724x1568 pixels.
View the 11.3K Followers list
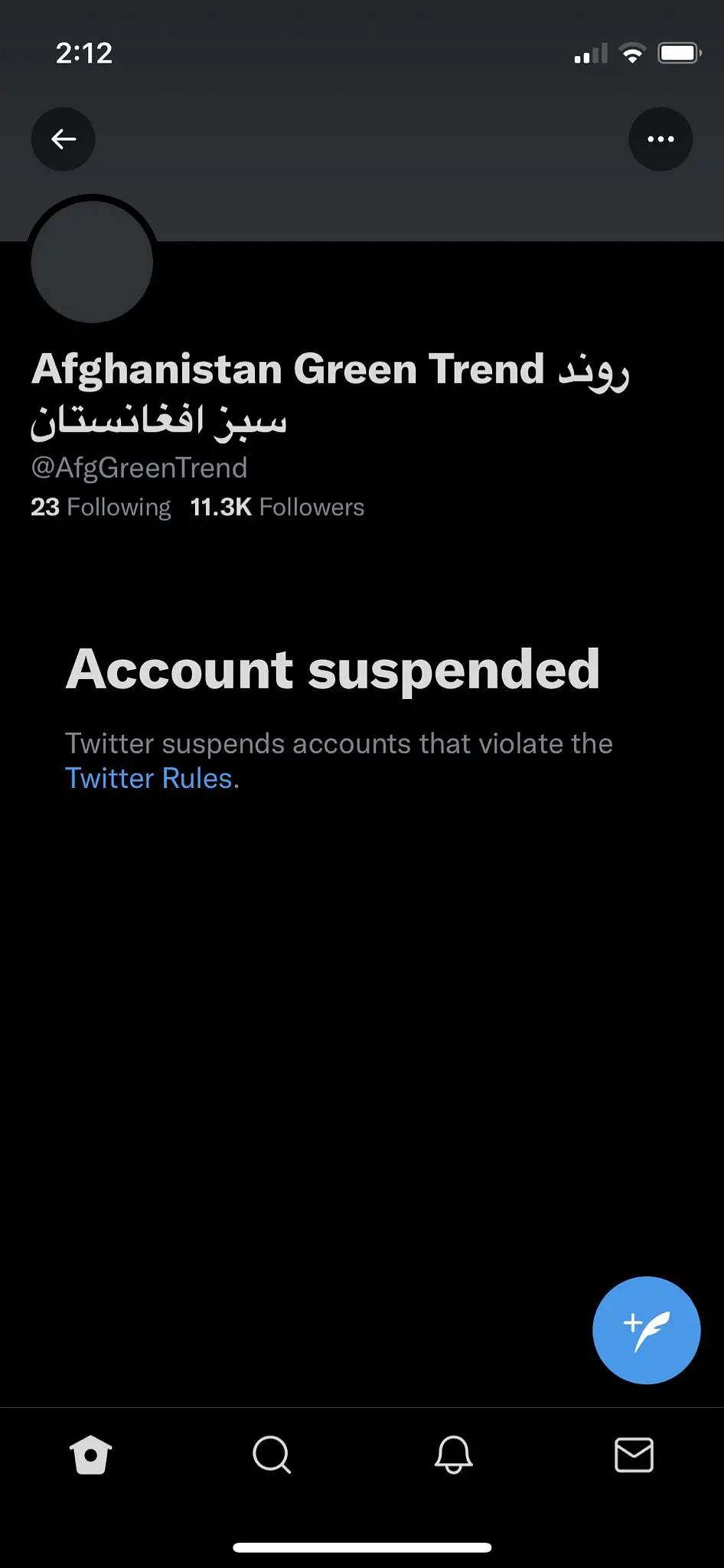[x=277, y=507]
